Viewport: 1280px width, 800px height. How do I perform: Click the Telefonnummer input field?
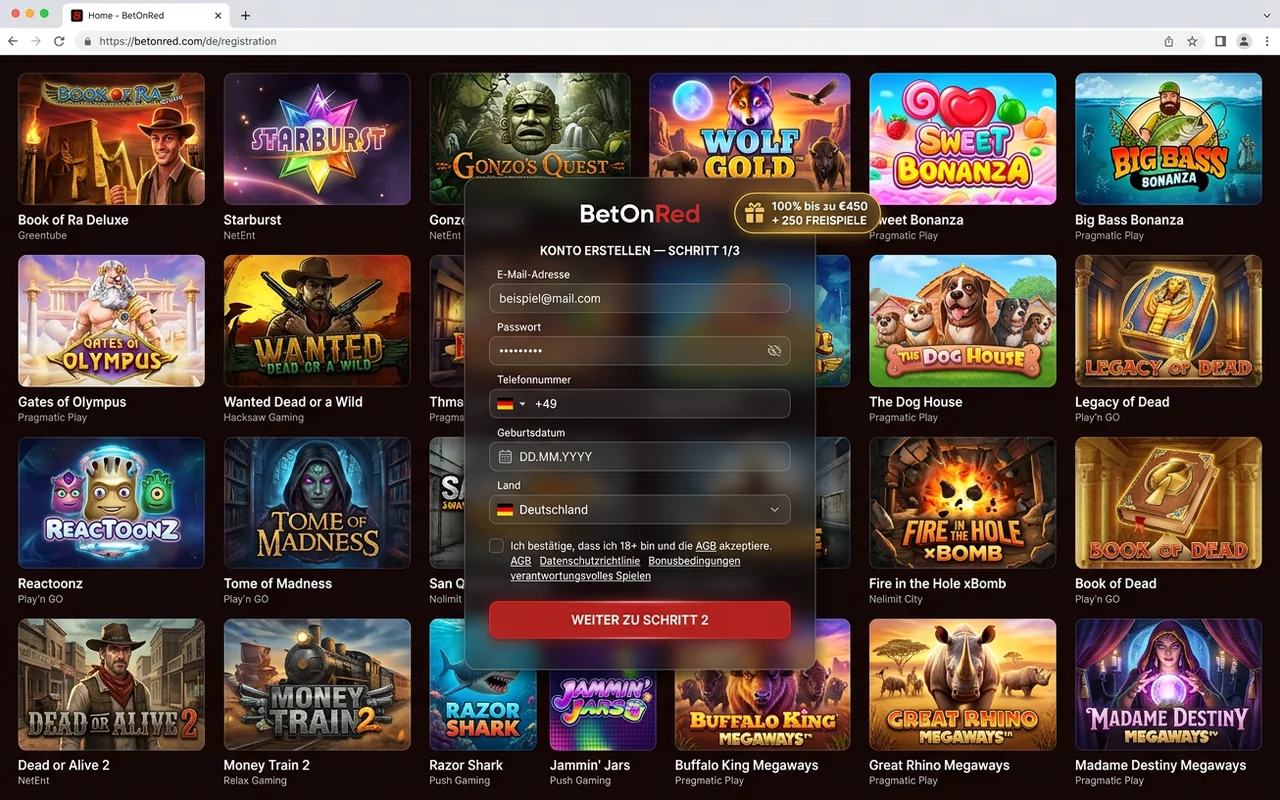(640, 404)
